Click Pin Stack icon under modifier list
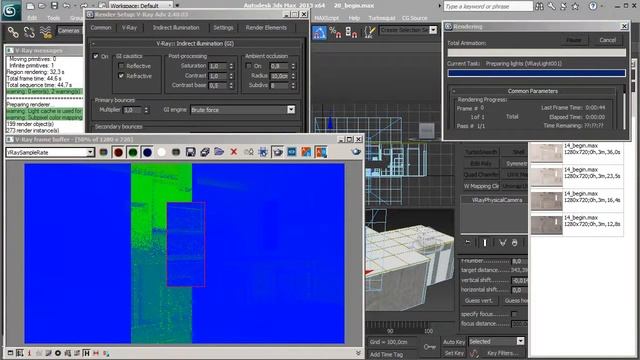 tap(468, 243)
